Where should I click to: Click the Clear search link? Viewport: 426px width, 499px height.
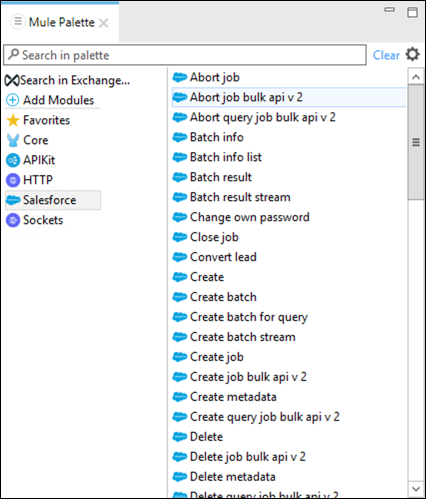386,55
